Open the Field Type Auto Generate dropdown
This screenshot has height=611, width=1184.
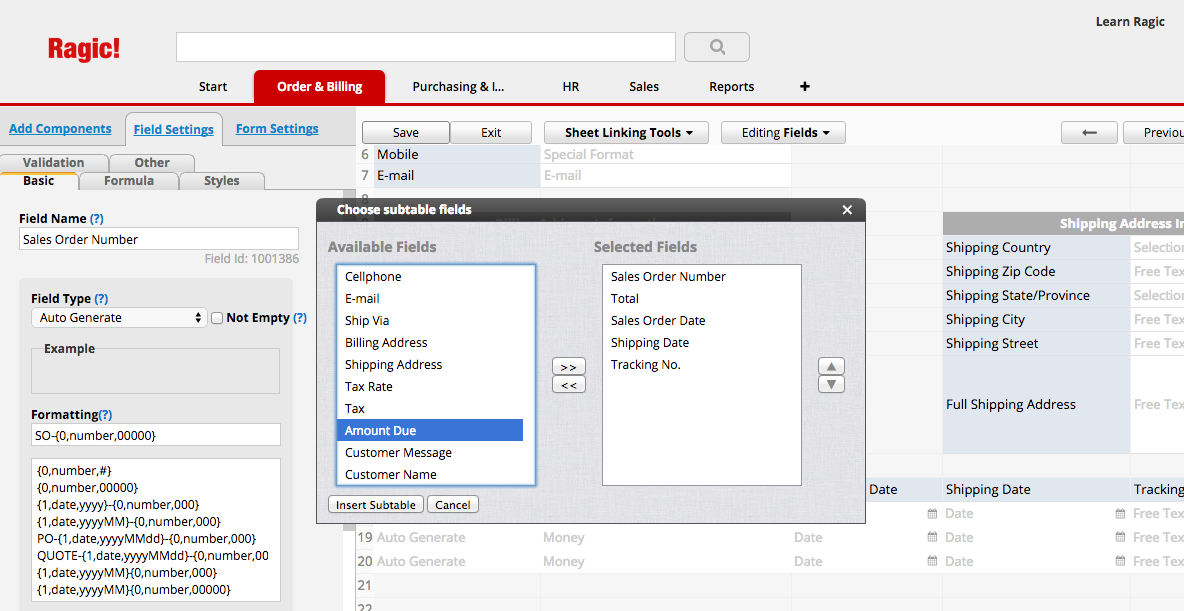118,318
